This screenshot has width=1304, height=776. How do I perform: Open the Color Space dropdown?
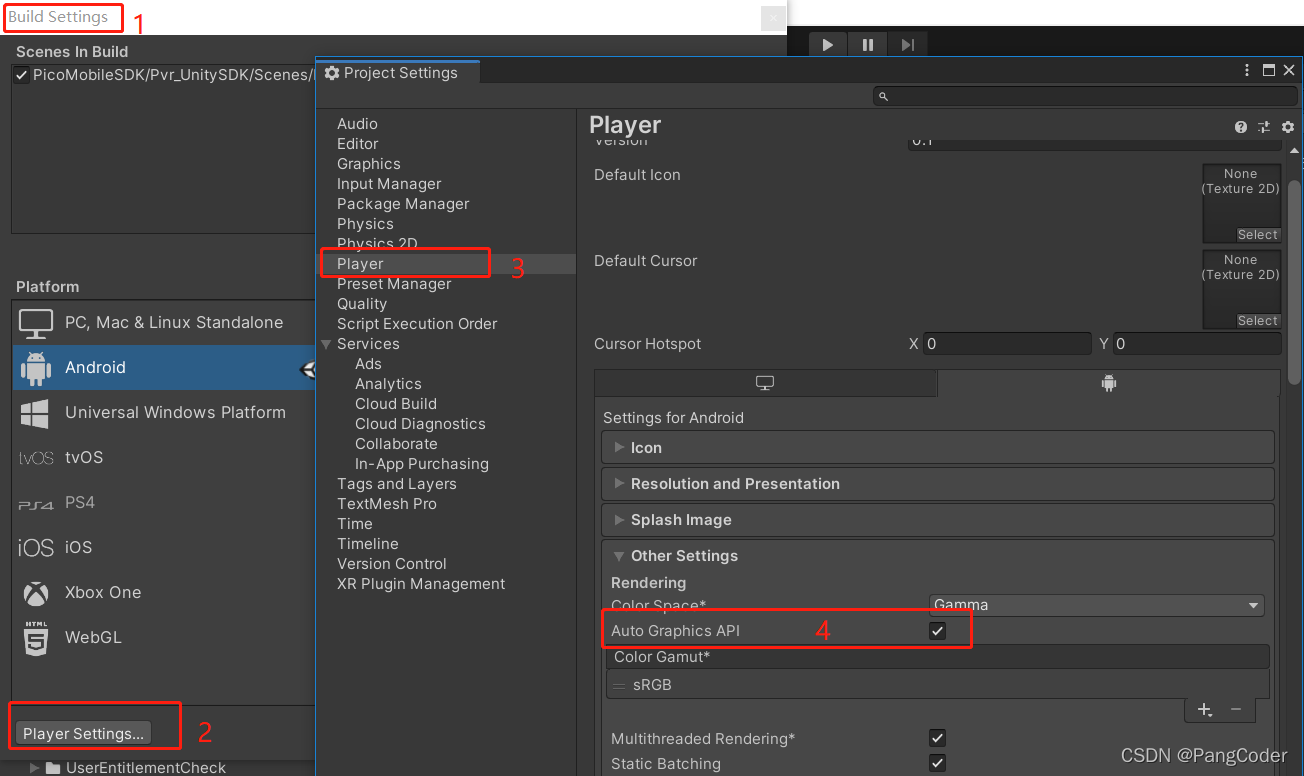1097,605
